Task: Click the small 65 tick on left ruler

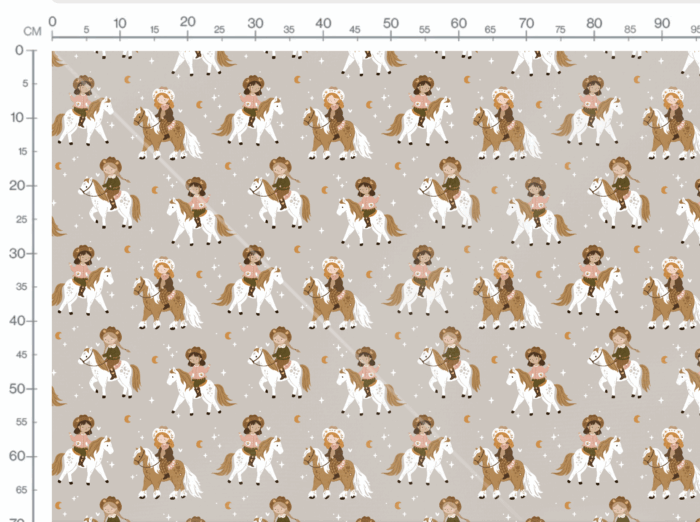Action: click(x=21, y=490)
